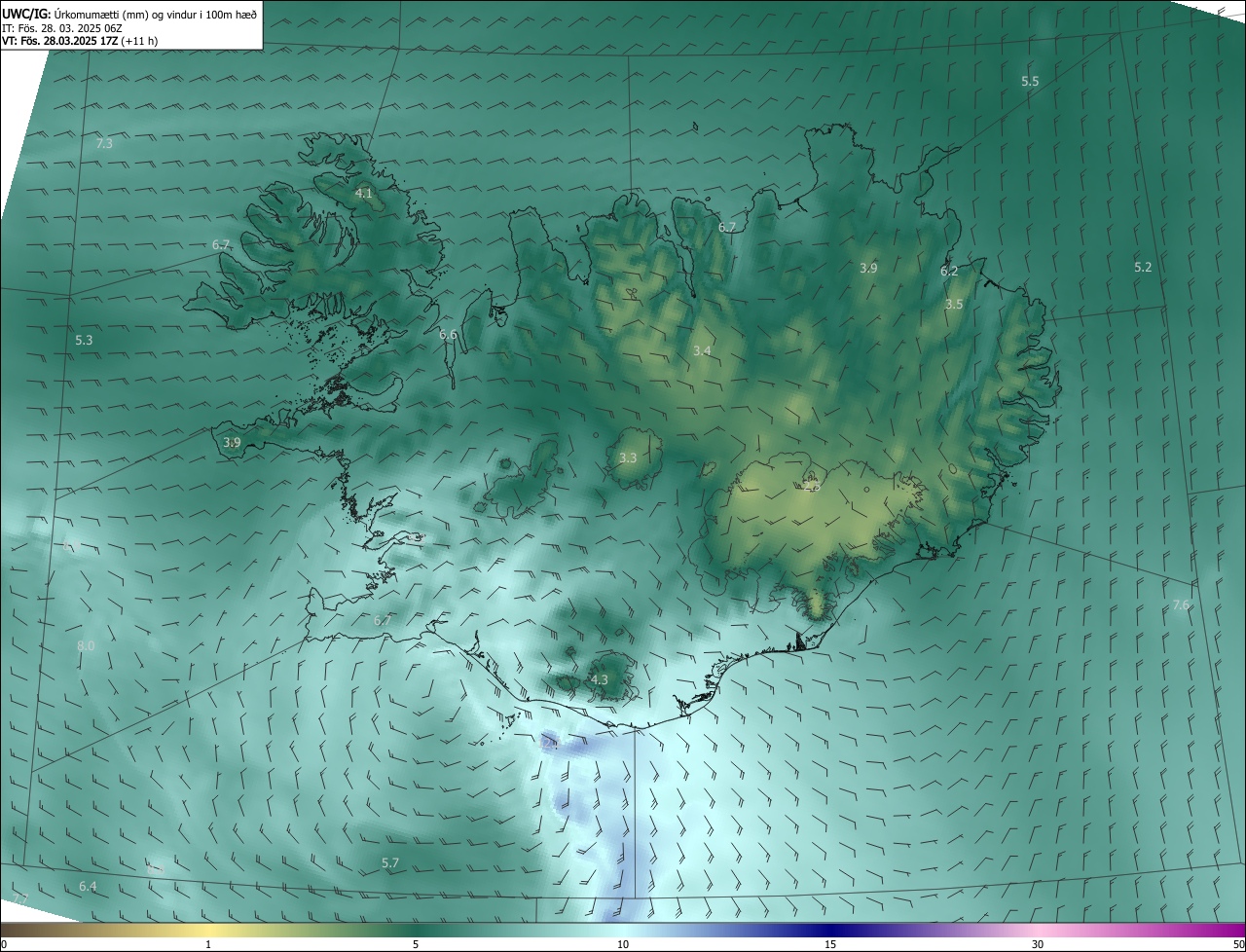
Task: Click the 5.5 value on the map
Action: [1030, 82]
